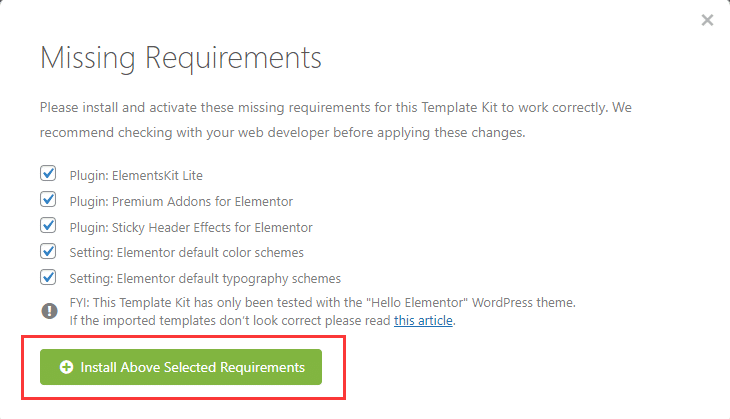Screen dimensions: 730x419
Task: Deselect Sticky Header Effects for Elementor checkbox
Action: (48, 227)
